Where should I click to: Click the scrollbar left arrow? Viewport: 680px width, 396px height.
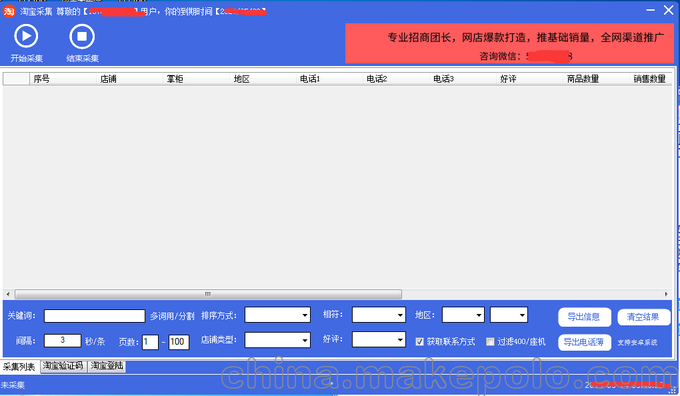[8, 294]
